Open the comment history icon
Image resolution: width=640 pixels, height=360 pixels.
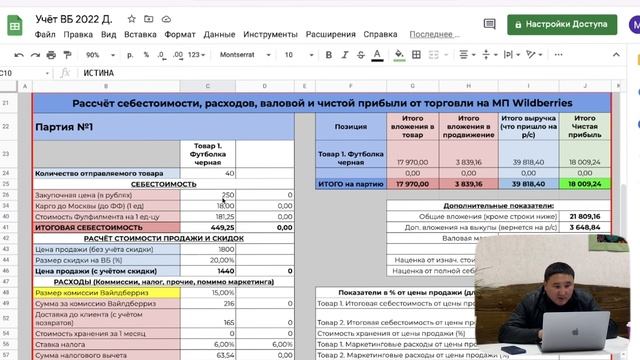coord(489,24)
